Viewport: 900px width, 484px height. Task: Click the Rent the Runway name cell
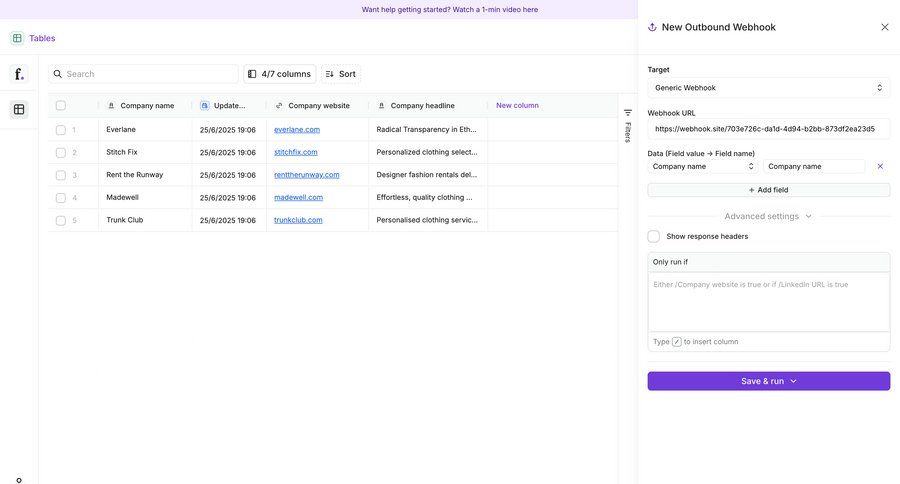click(x=145, y=175)
